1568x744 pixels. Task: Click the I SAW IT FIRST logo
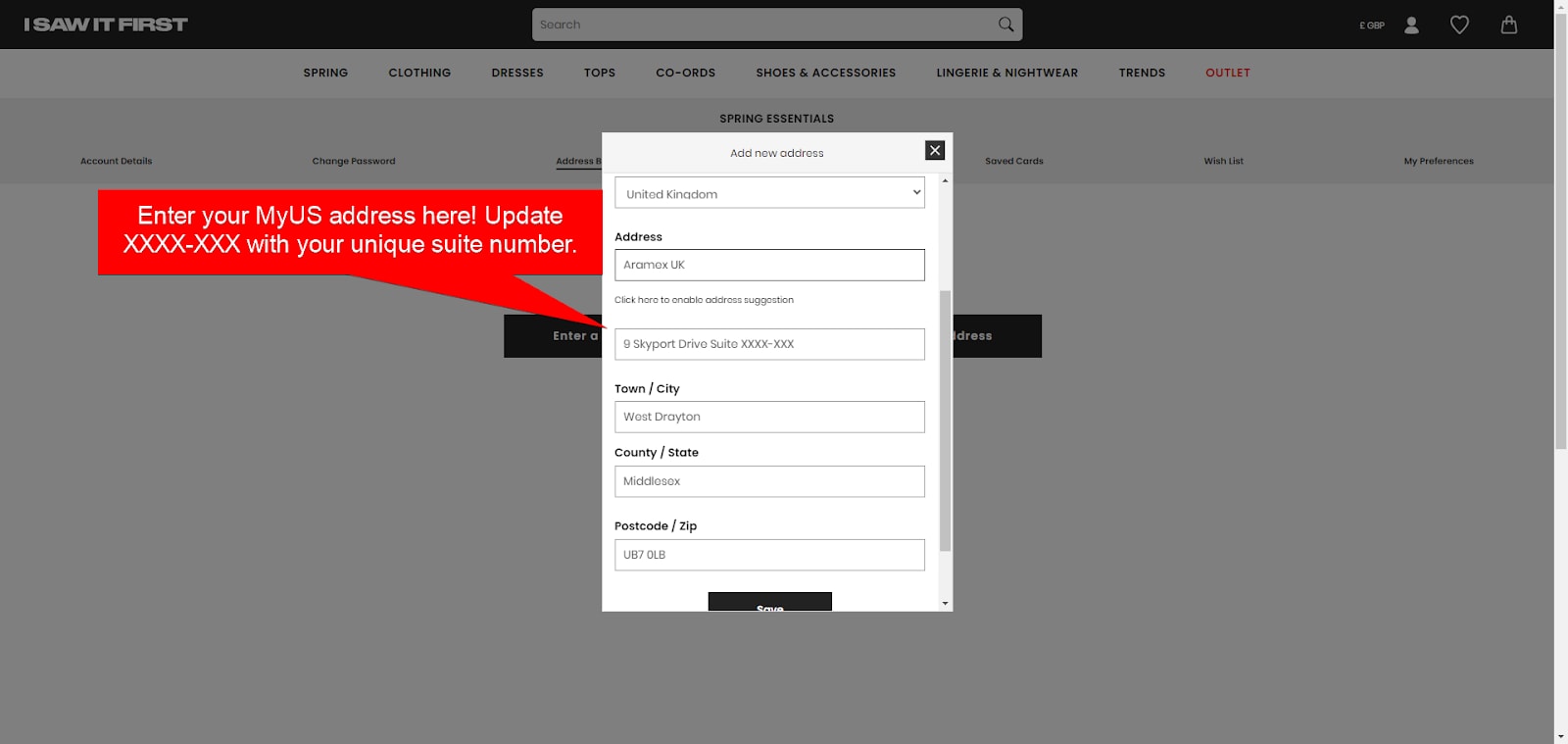(106, 25)
